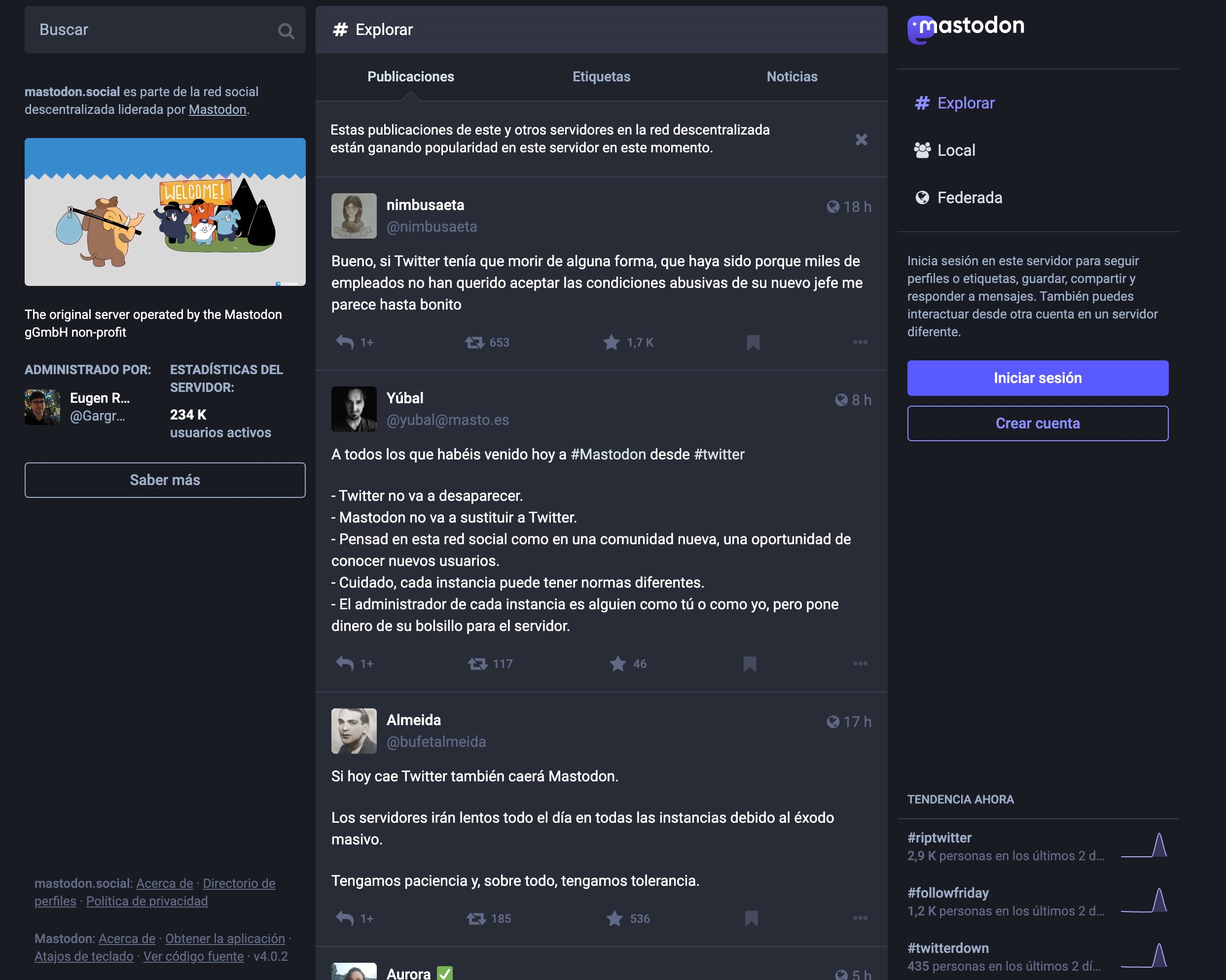
Task: Bookmark Almeida's post
Action: (x=751, y=918)
